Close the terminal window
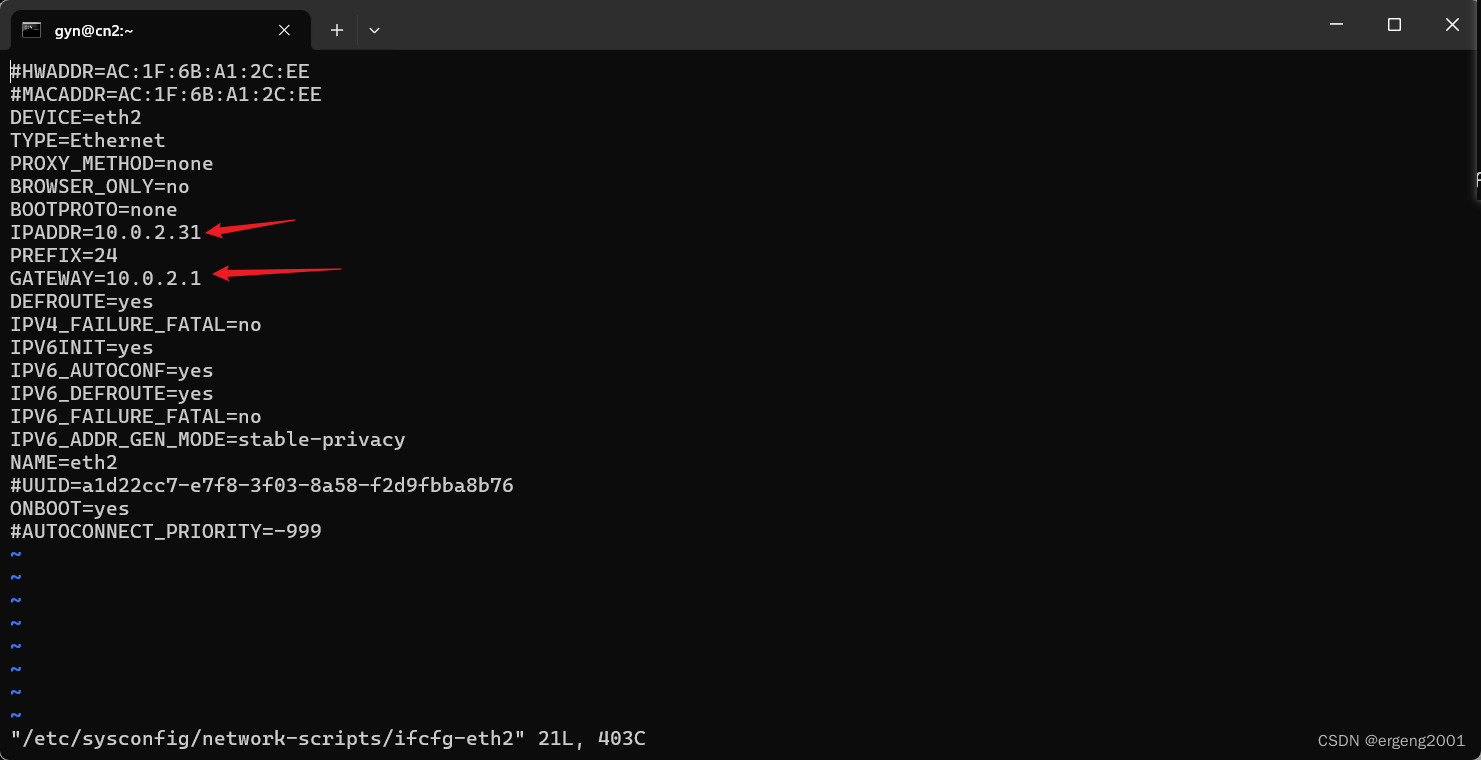1481x760 pixels. [x=1452, y=25]
